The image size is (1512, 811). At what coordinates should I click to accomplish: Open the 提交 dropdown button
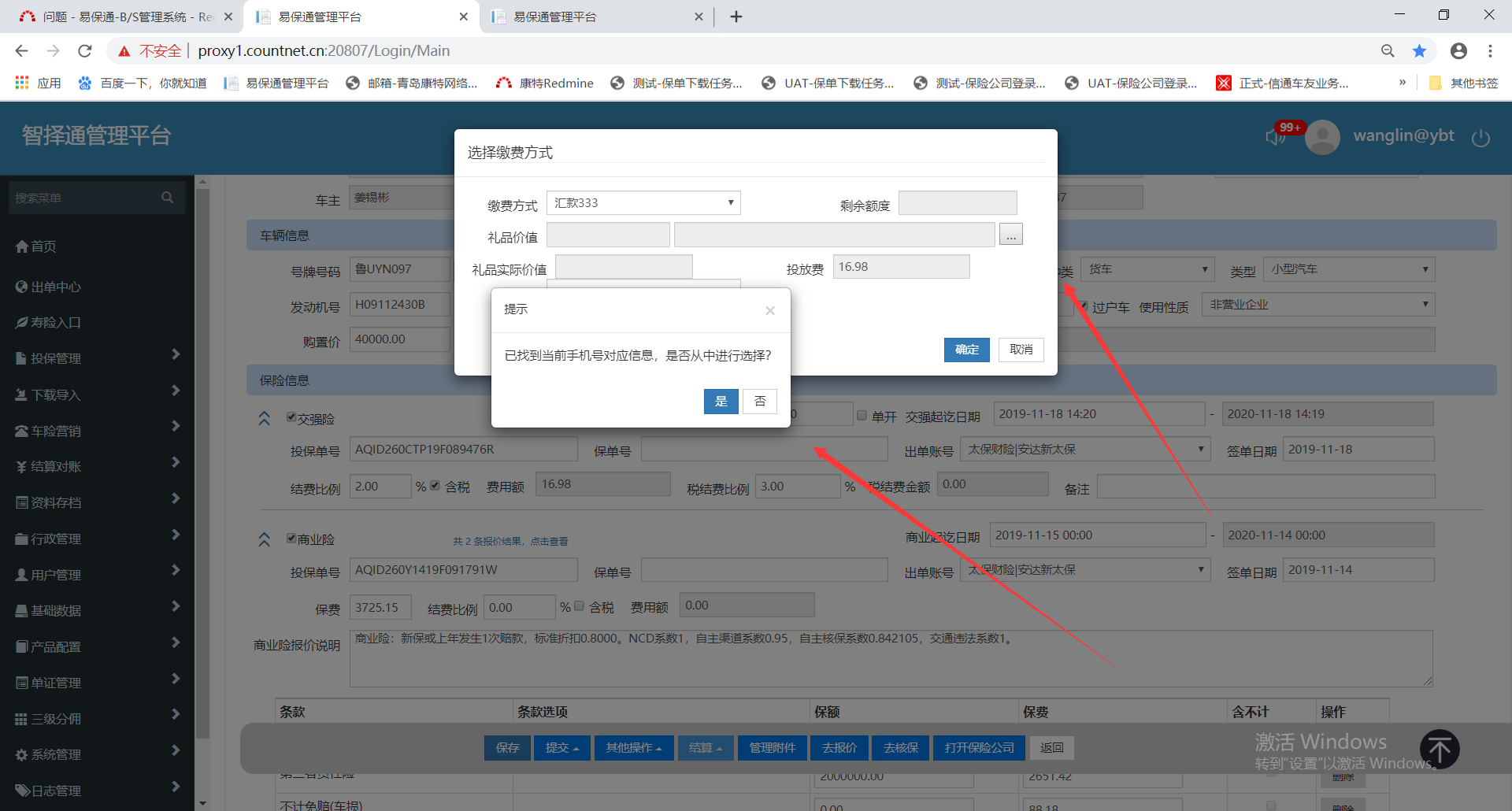[x=562, y=748]
